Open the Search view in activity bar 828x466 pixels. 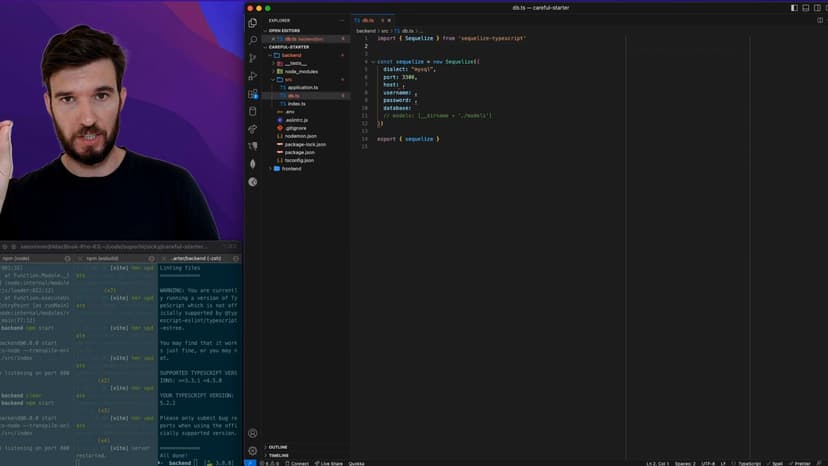253,40
